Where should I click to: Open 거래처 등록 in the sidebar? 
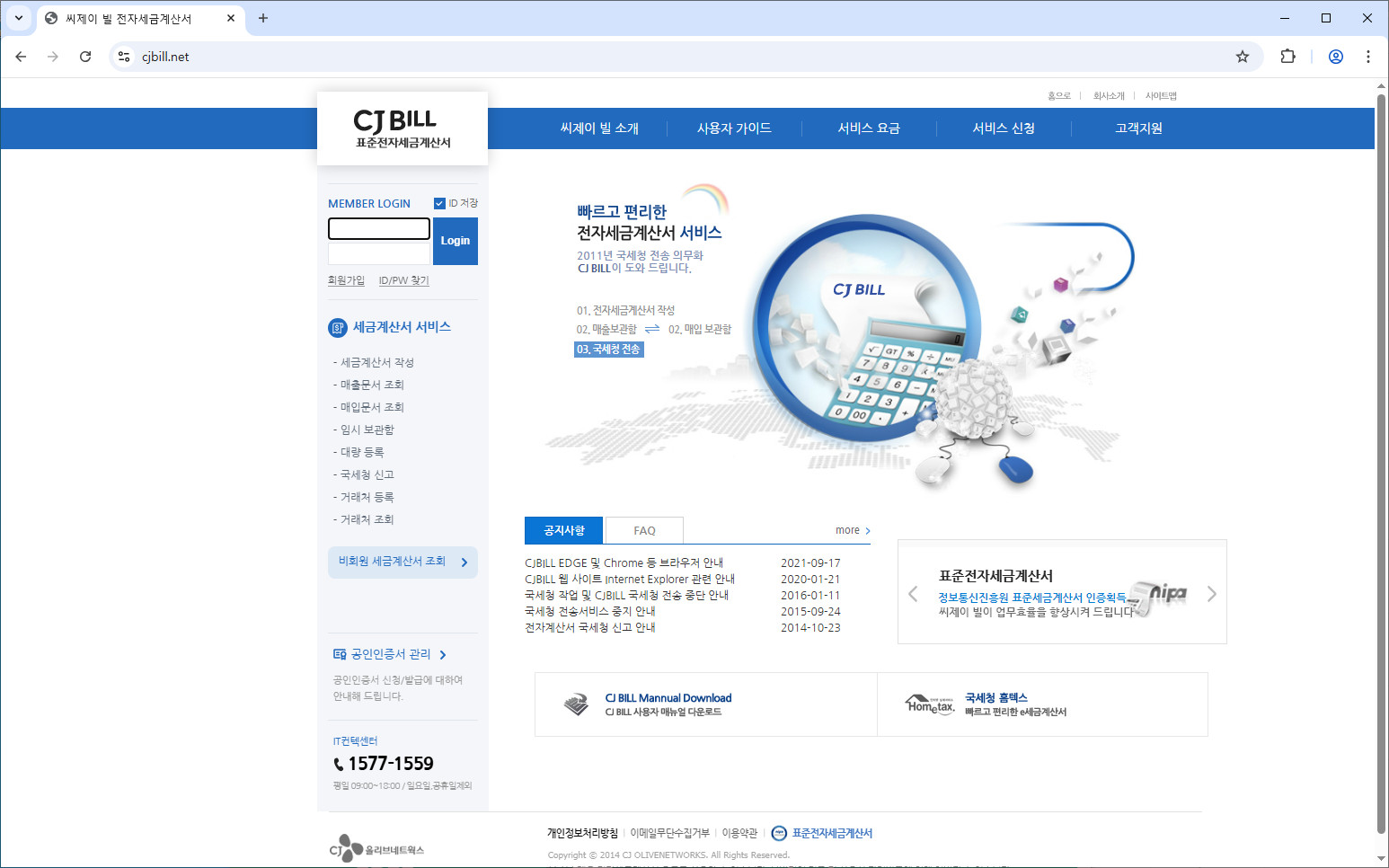(367, 497)
